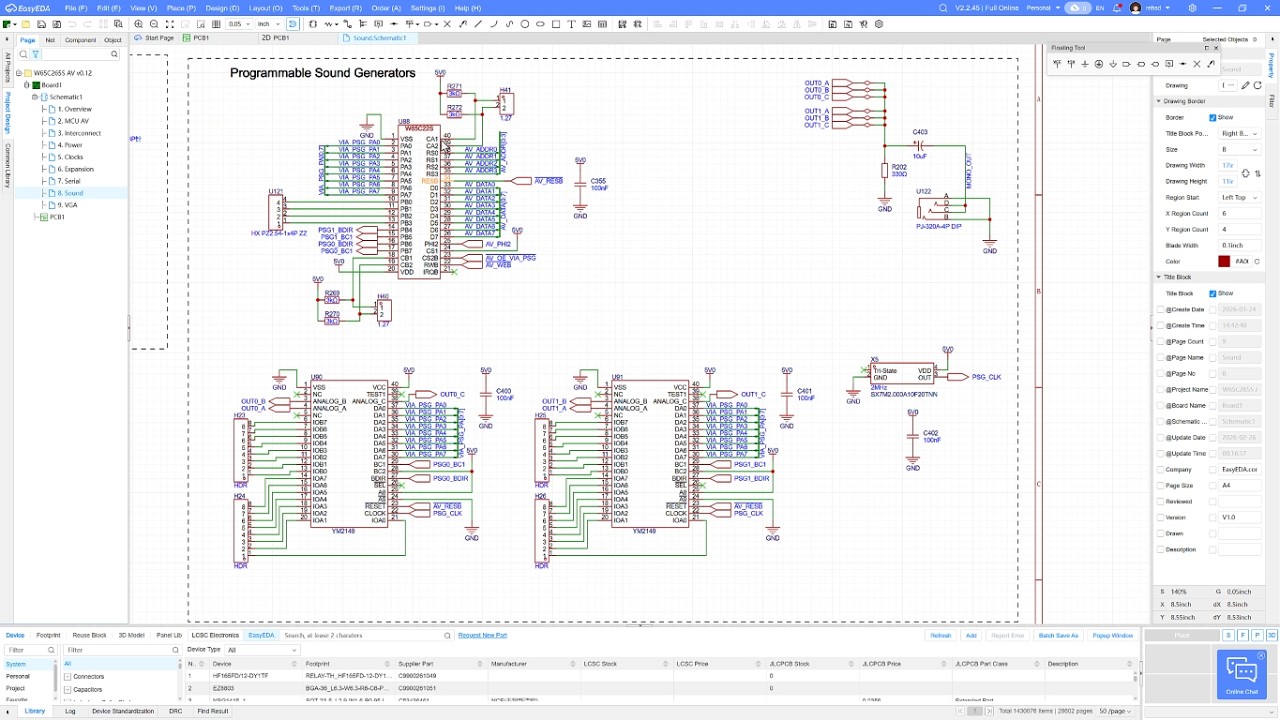Toggle the @Create Date checkbox

[1161, 309]
